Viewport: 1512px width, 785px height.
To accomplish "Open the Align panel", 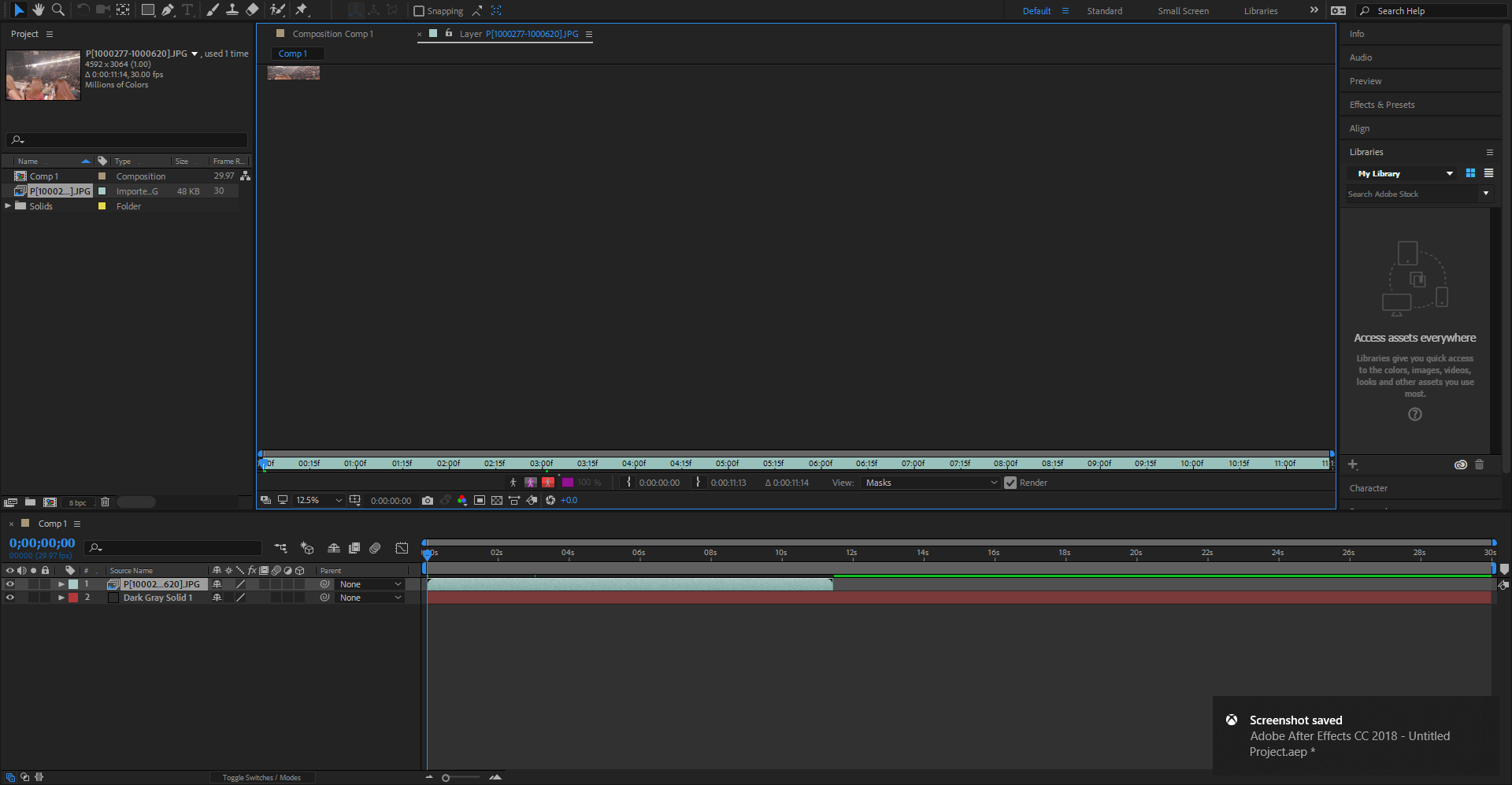I will tap(1359, 128).
